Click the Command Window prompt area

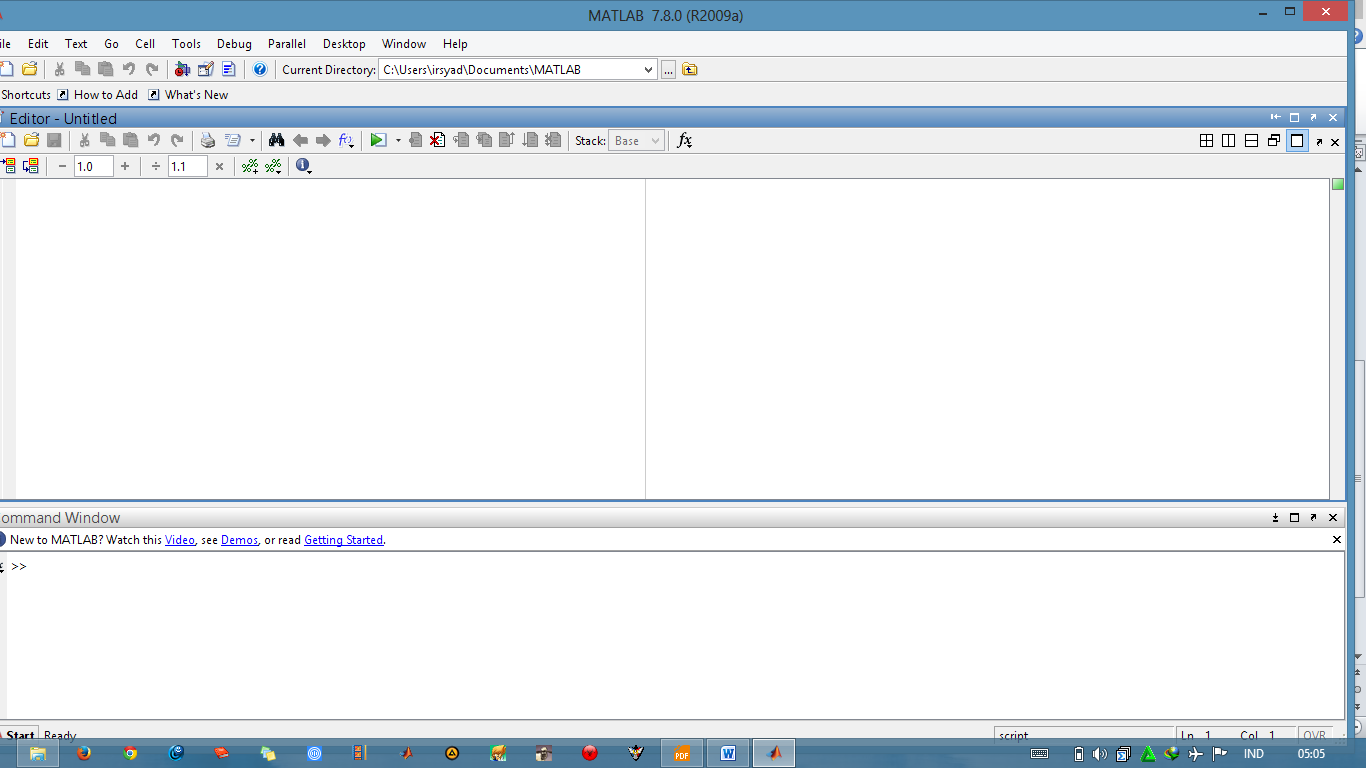[675, 635]
